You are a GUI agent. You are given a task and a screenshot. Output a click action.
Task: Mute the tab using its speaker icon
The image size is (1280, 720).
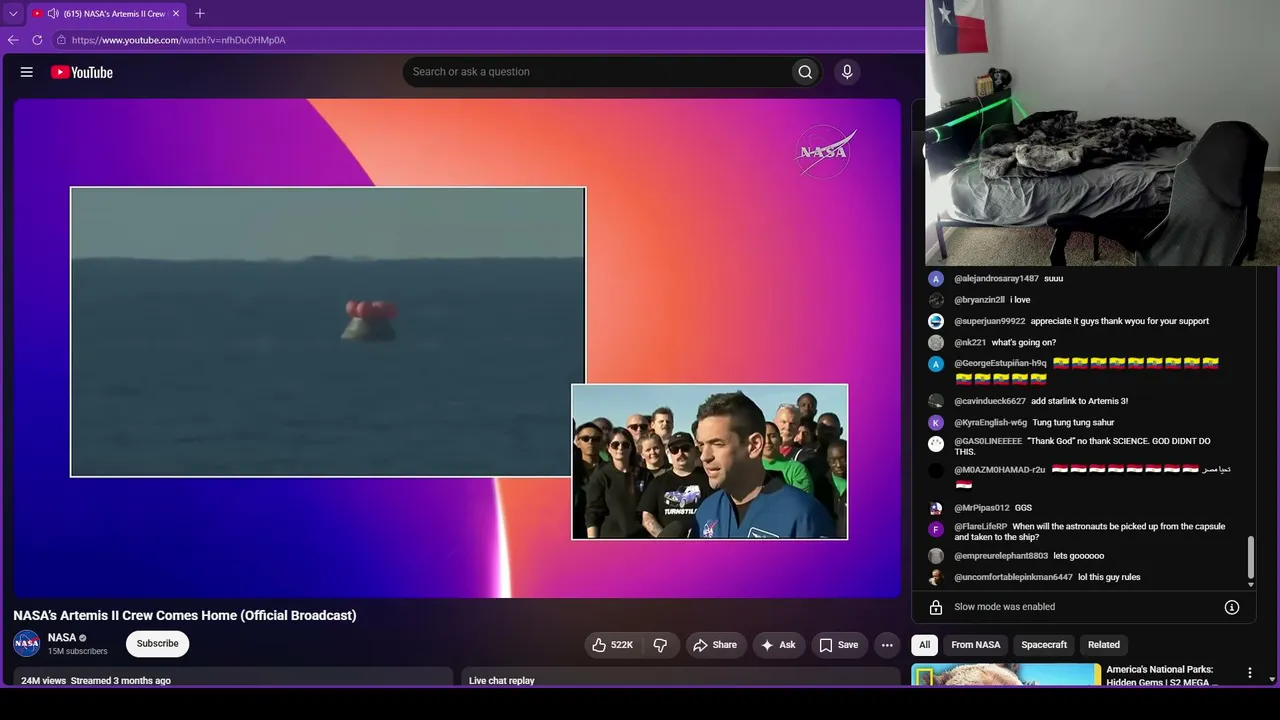pyautogui.click(x=53, y=14)
